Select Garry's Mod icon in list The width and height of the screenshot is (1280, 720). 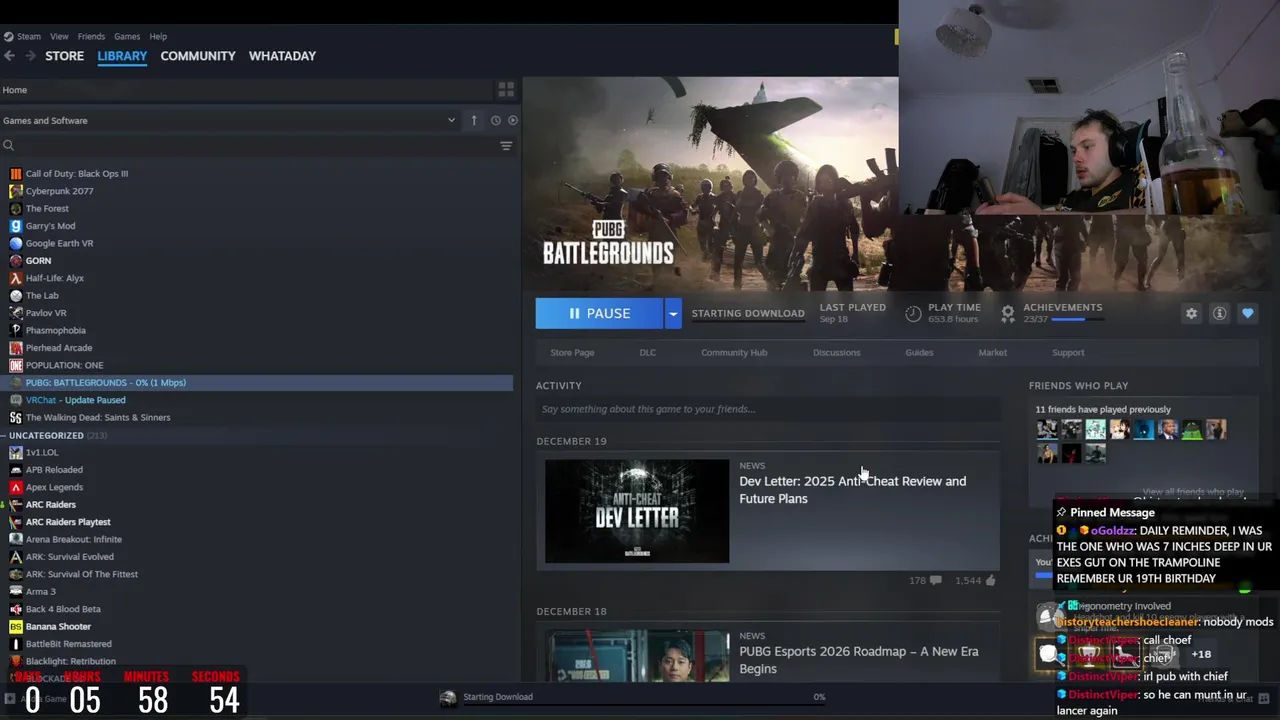click(x=16, y=226)
